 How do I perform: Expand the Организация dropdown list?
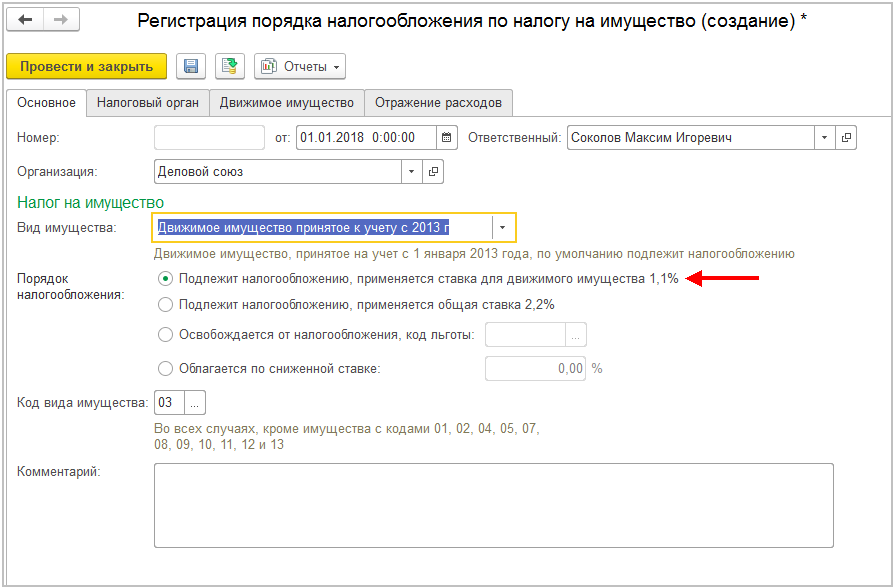click(x=411, y=171)
